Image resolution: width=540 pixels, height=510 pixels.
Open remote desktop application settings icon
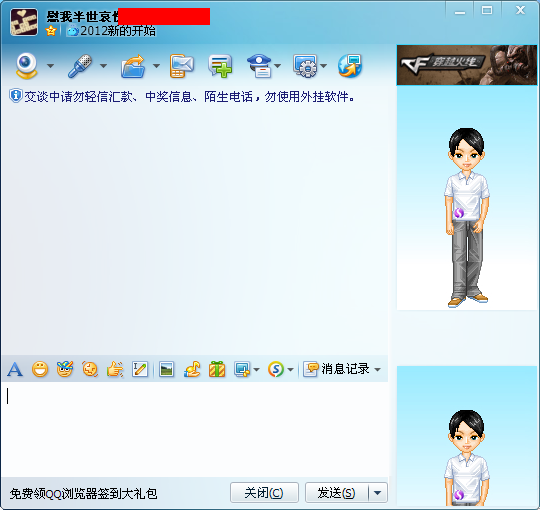[305, 66]
